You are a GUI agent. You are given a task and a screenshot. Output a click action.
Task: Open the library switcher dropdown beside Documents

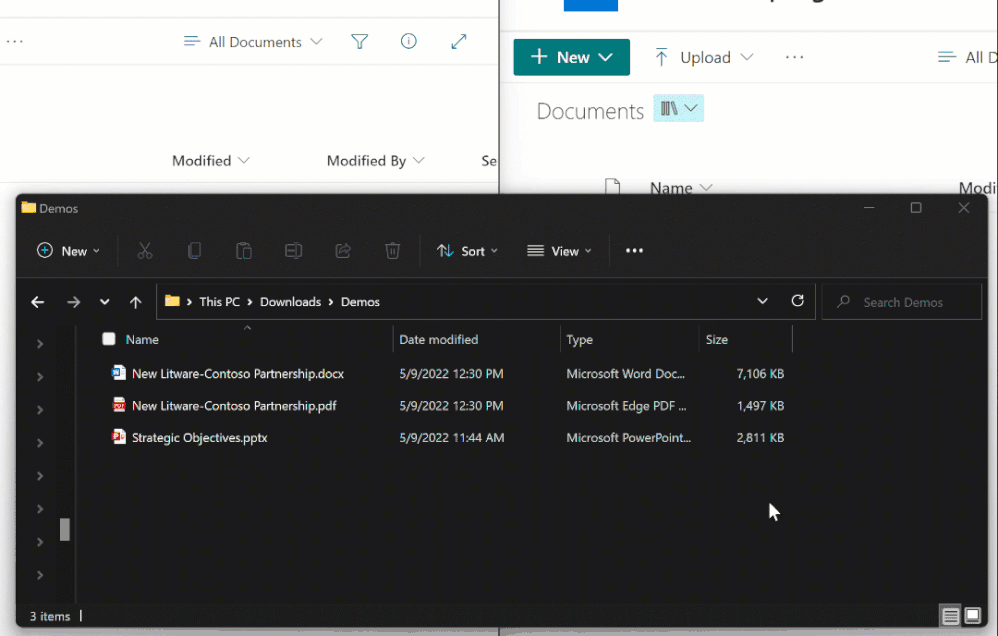point(678,108)
